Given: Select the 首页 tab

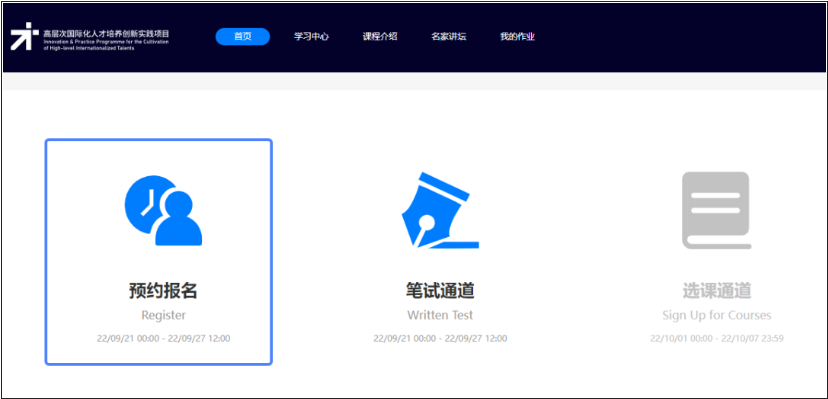Looking at the screenshot, I should (242, 36).
